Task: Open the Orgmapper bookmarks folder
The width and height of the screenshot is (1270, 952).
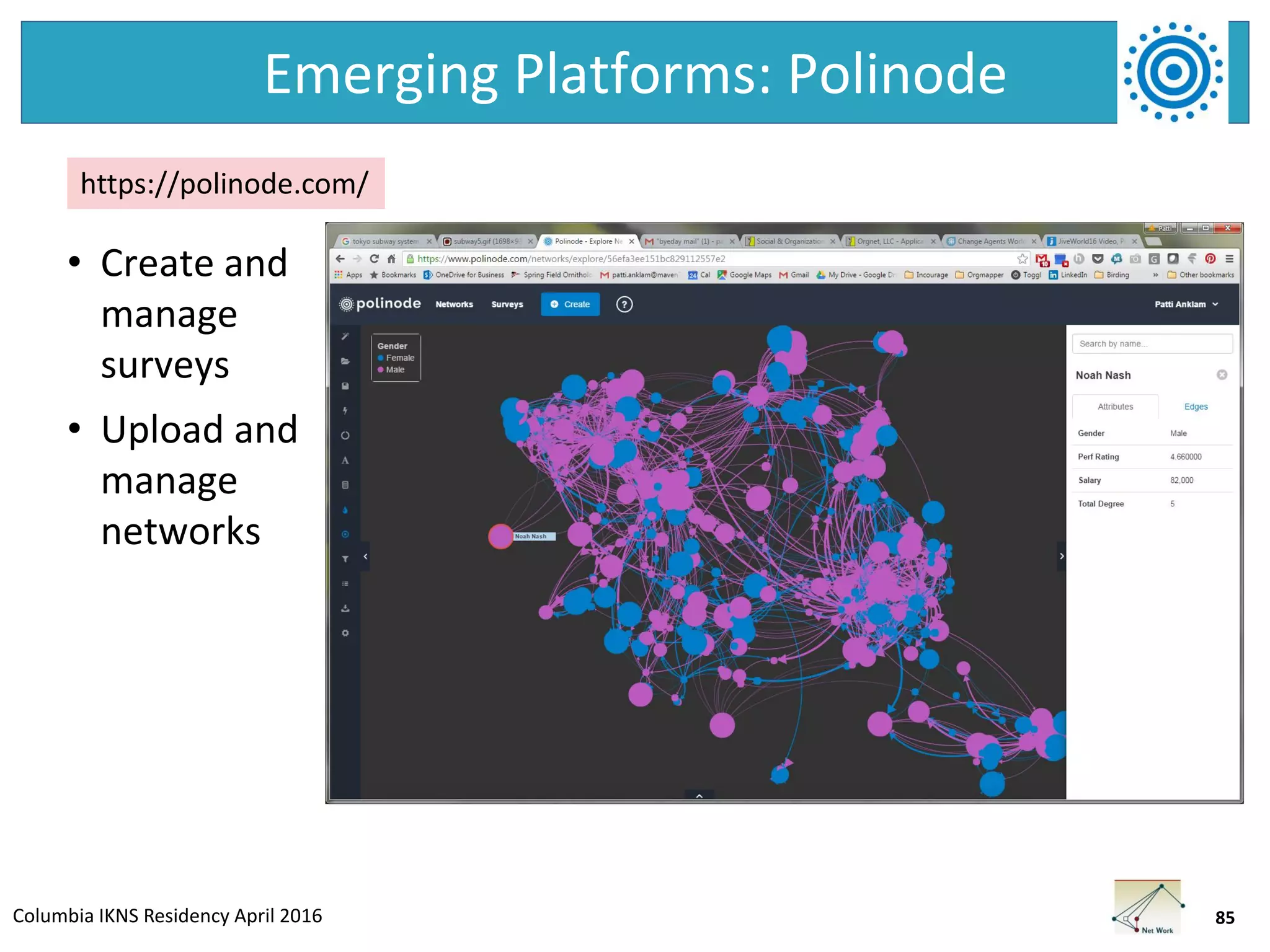Action: coord(979,275)
